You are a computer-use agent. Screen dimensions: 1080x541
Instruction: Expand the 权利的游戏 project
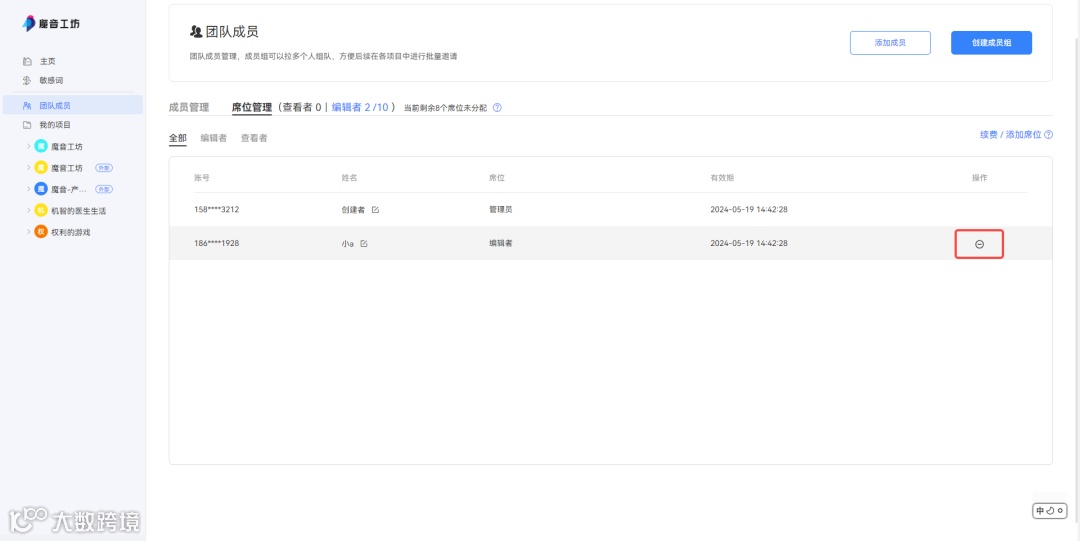tap(28, 232)
